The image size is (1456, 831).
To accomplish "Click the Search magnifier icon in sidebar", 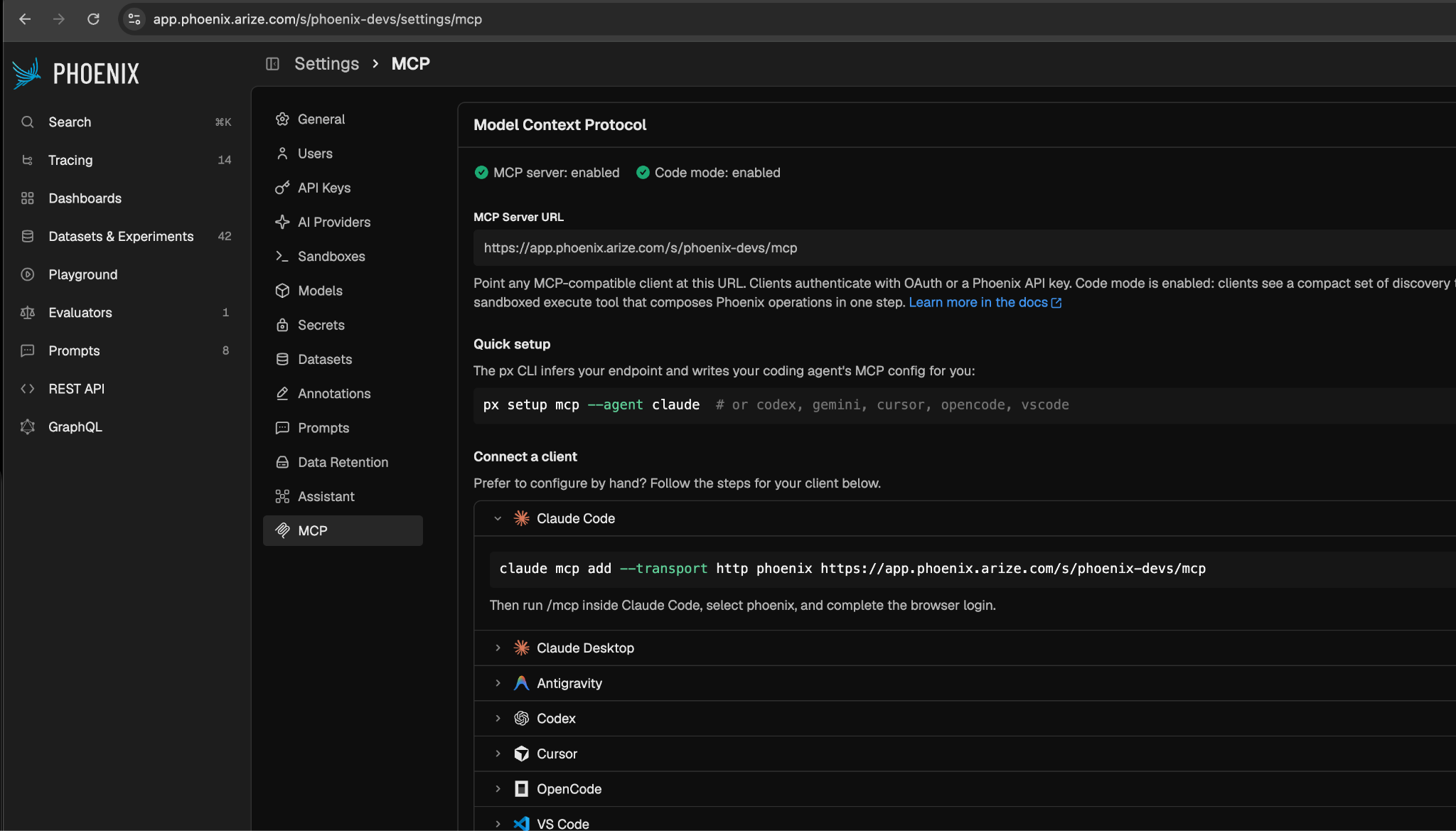I will (x=28, y=122).
